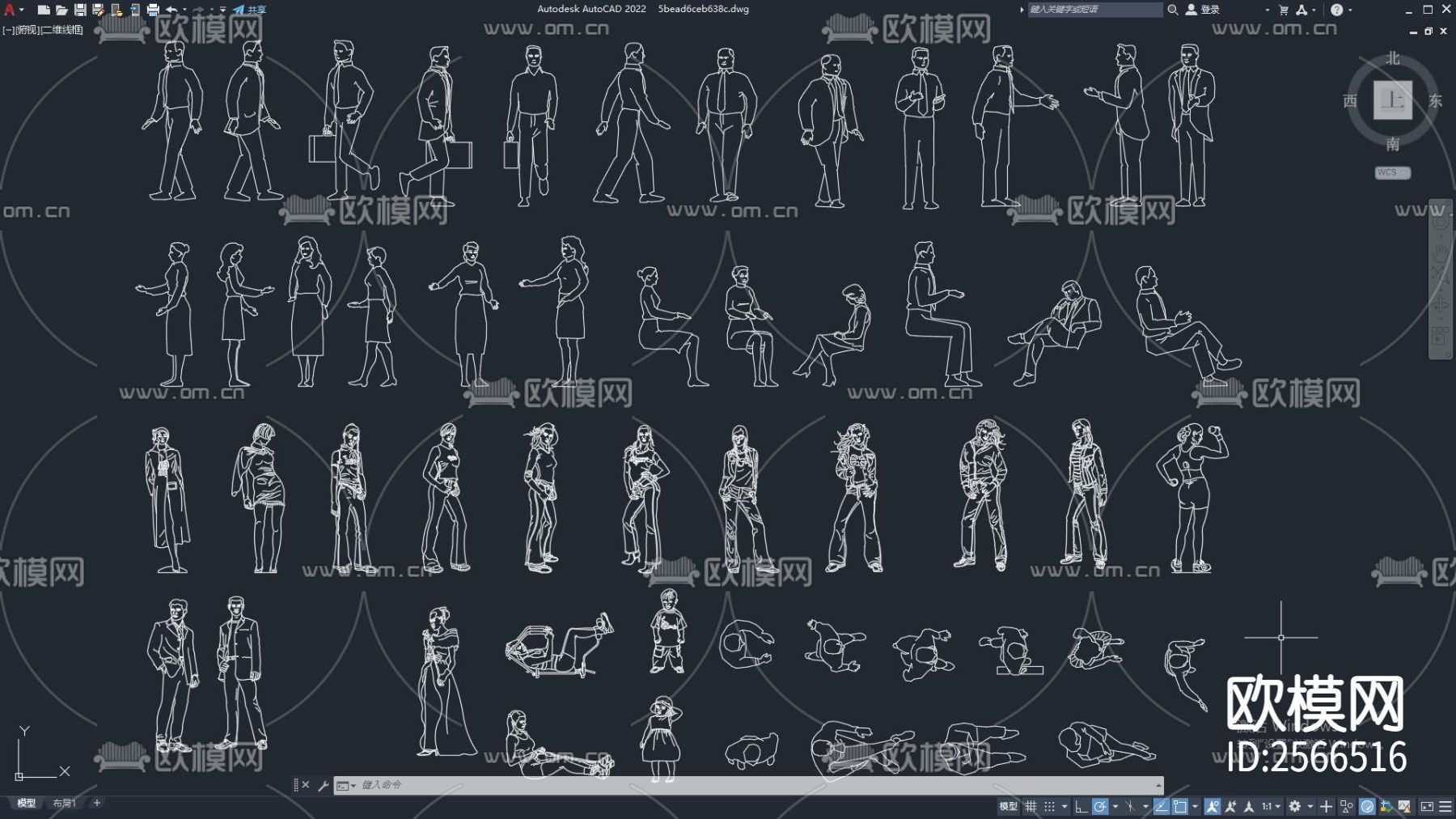Toggle ortho mode in status bar

pyautogui.click(x=1081, y=806)
